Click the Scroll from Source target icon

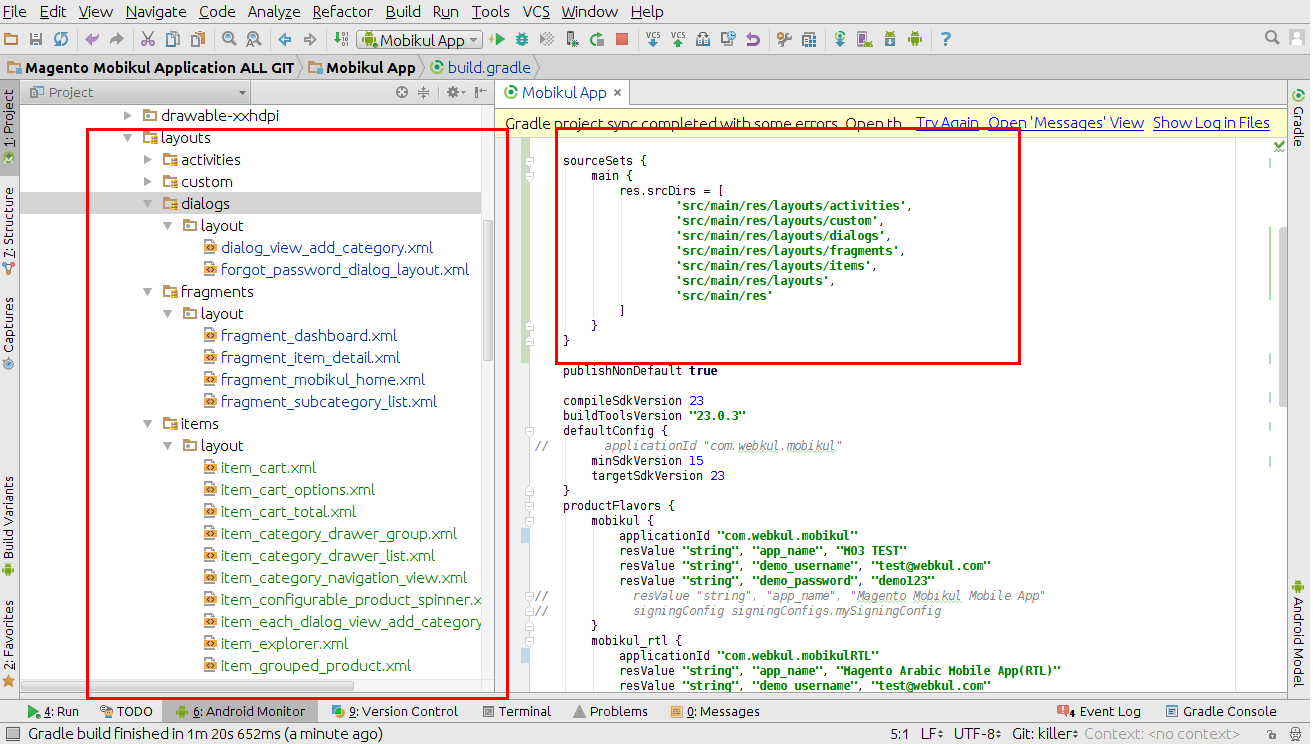(x=402, y=92)
